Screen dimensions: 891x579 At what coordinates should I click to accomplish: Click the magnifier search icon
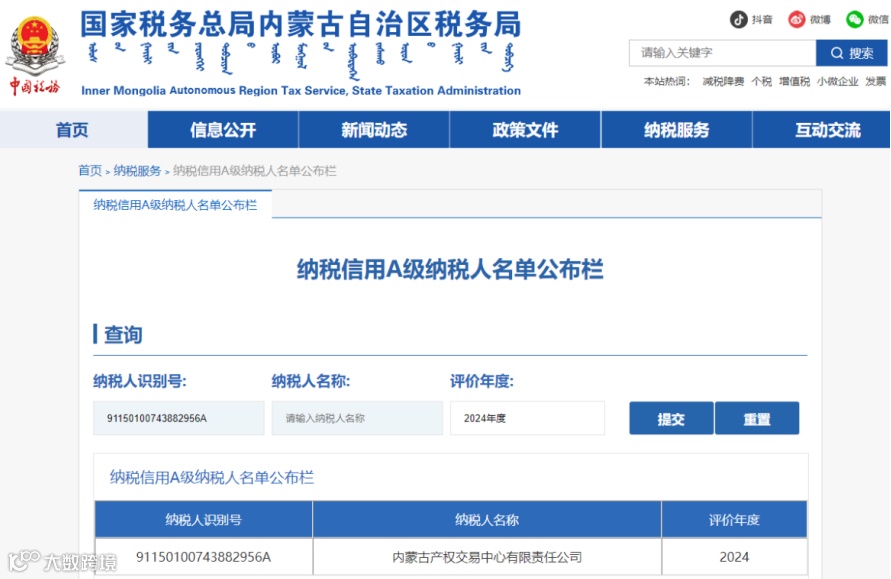click(836, 53)
